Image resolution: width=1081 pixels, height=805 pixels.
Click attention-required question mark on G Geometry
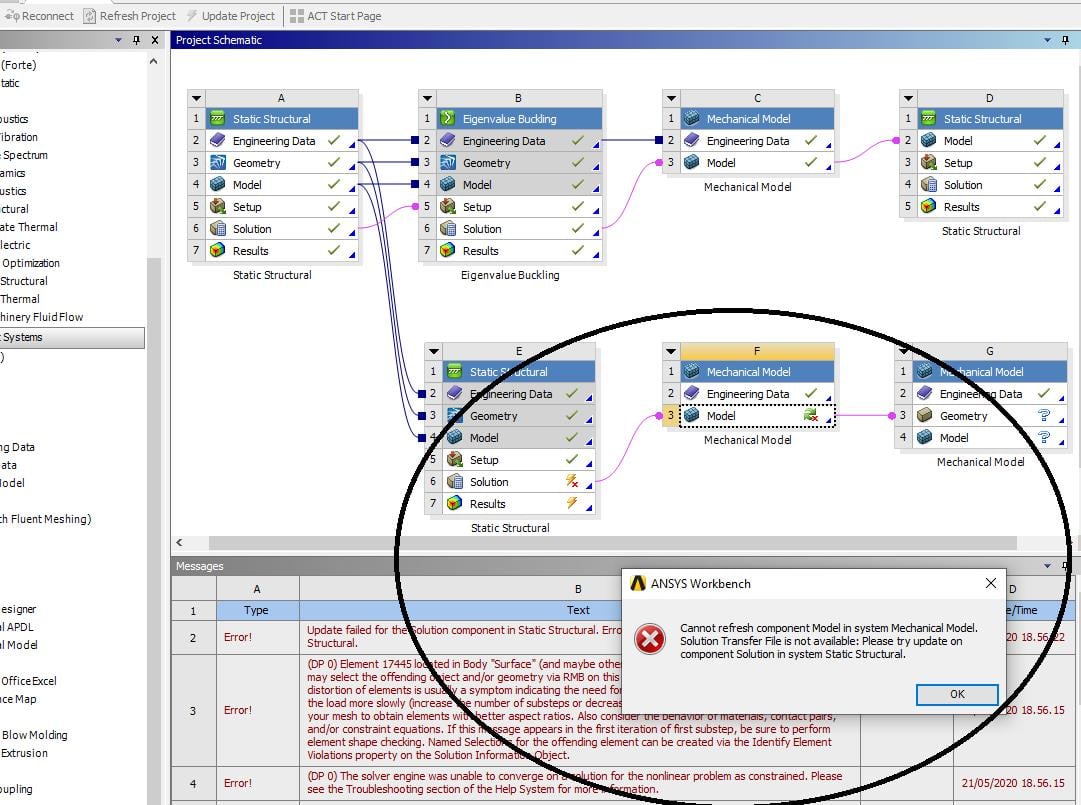[x=1044, y=416]
